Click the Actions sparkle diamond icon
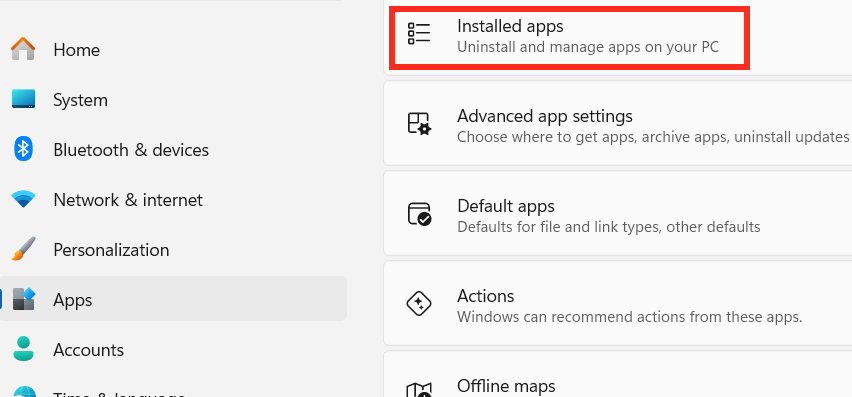Screen dimensions: 852x397 tap(419, 304)
